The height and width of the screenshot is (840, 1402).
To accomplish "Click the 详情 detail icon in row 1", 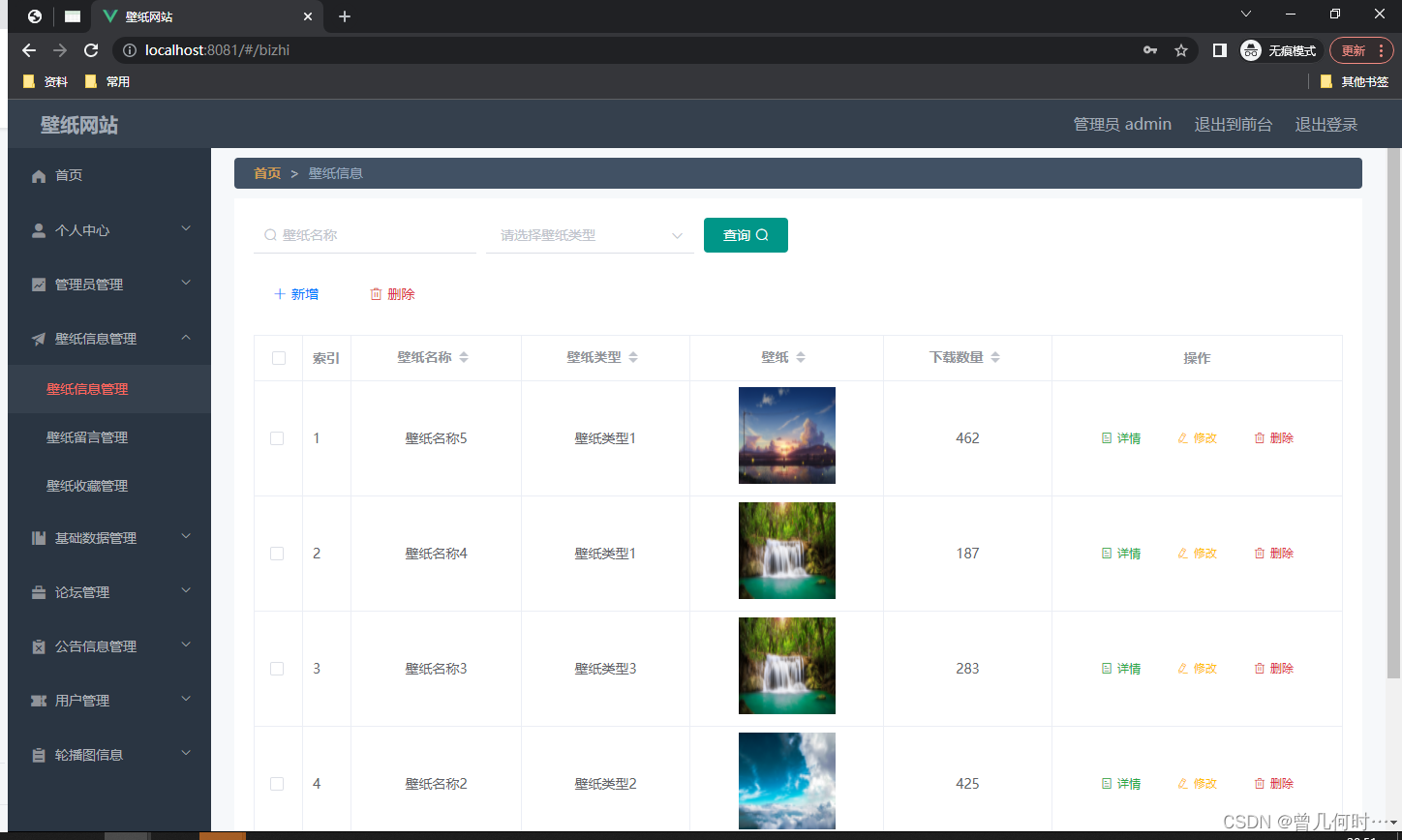I will (1107, 437).
